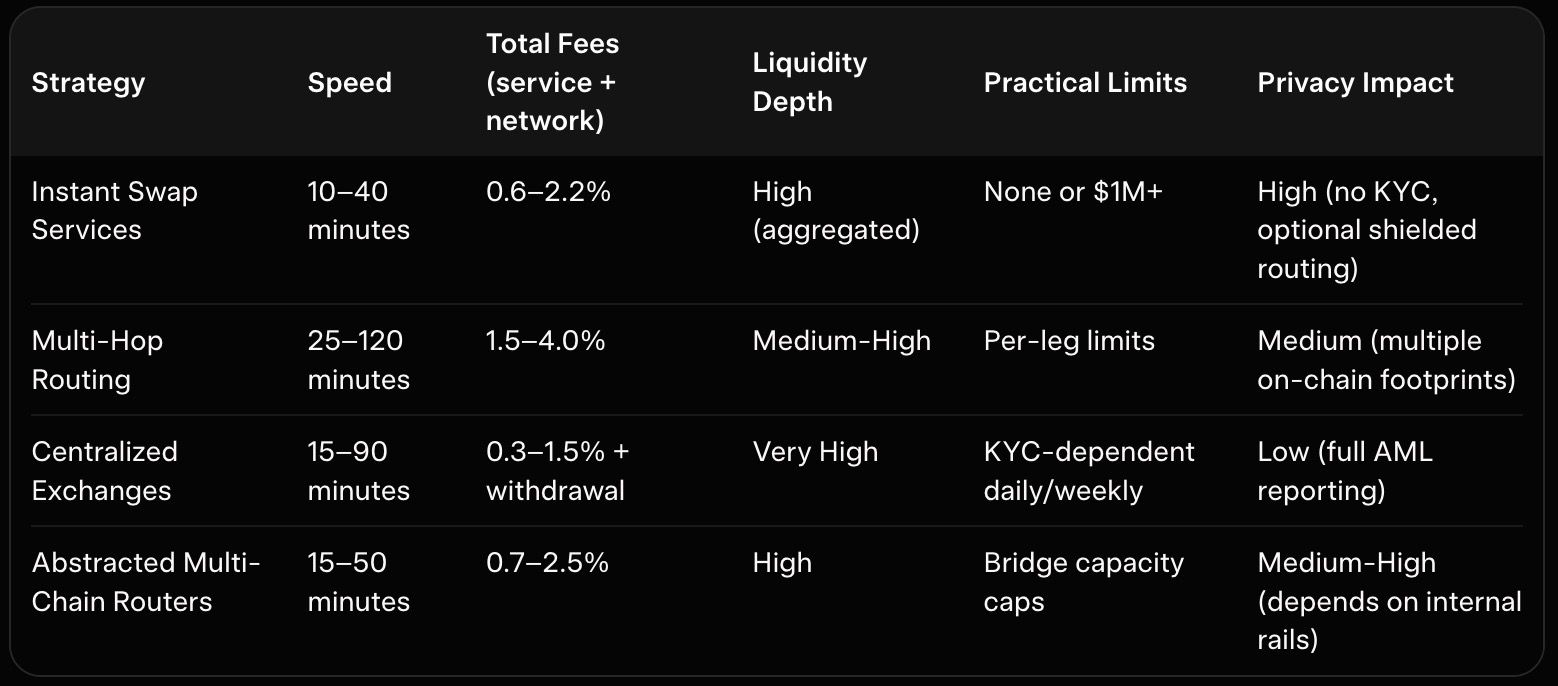This screenshot has height=686, width=1558.
Task: Click the Low (full AML reporting) cell
Action: coord(1344,471)
